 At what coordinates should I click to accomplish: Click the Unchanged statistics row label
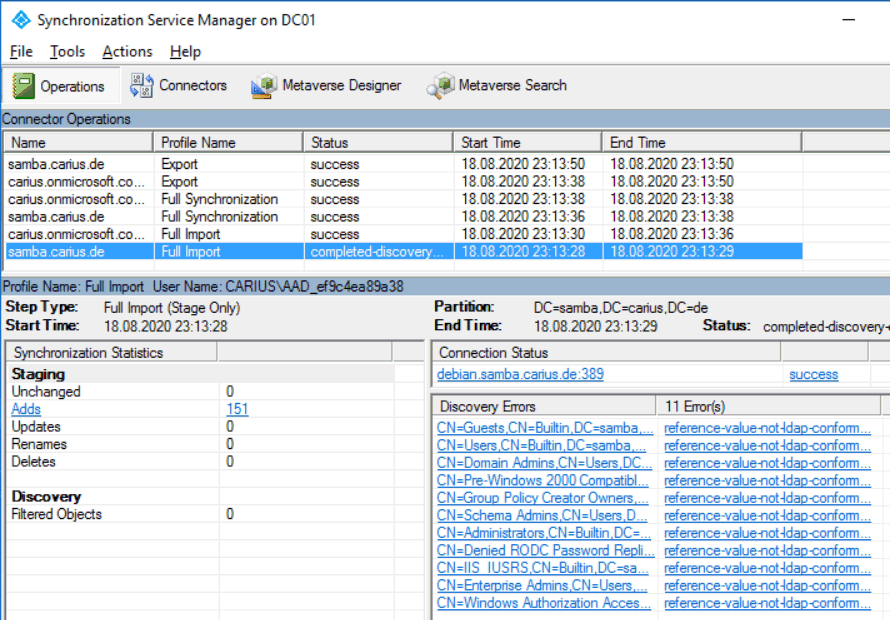point(46,392)
